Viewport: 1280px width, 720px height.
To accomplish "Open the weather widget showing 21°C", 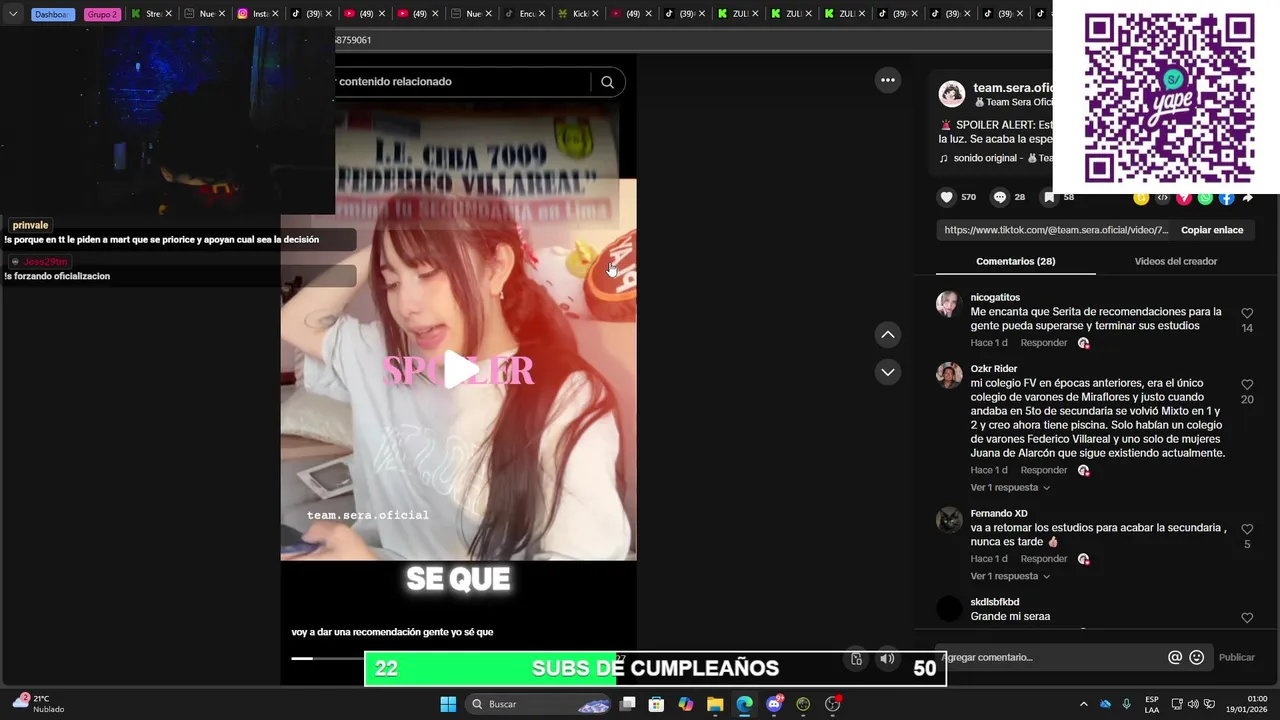I will 38,704.
